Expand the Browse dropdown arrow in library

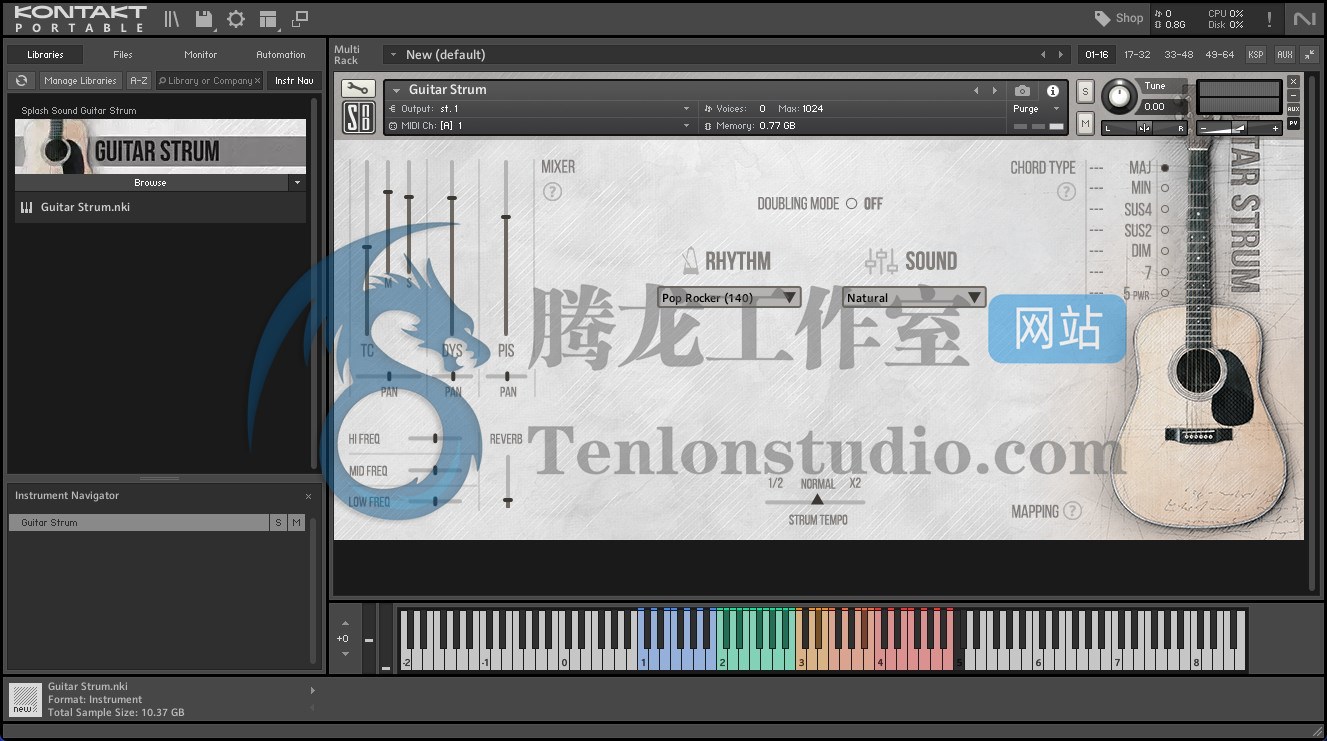tap(296, 183)
